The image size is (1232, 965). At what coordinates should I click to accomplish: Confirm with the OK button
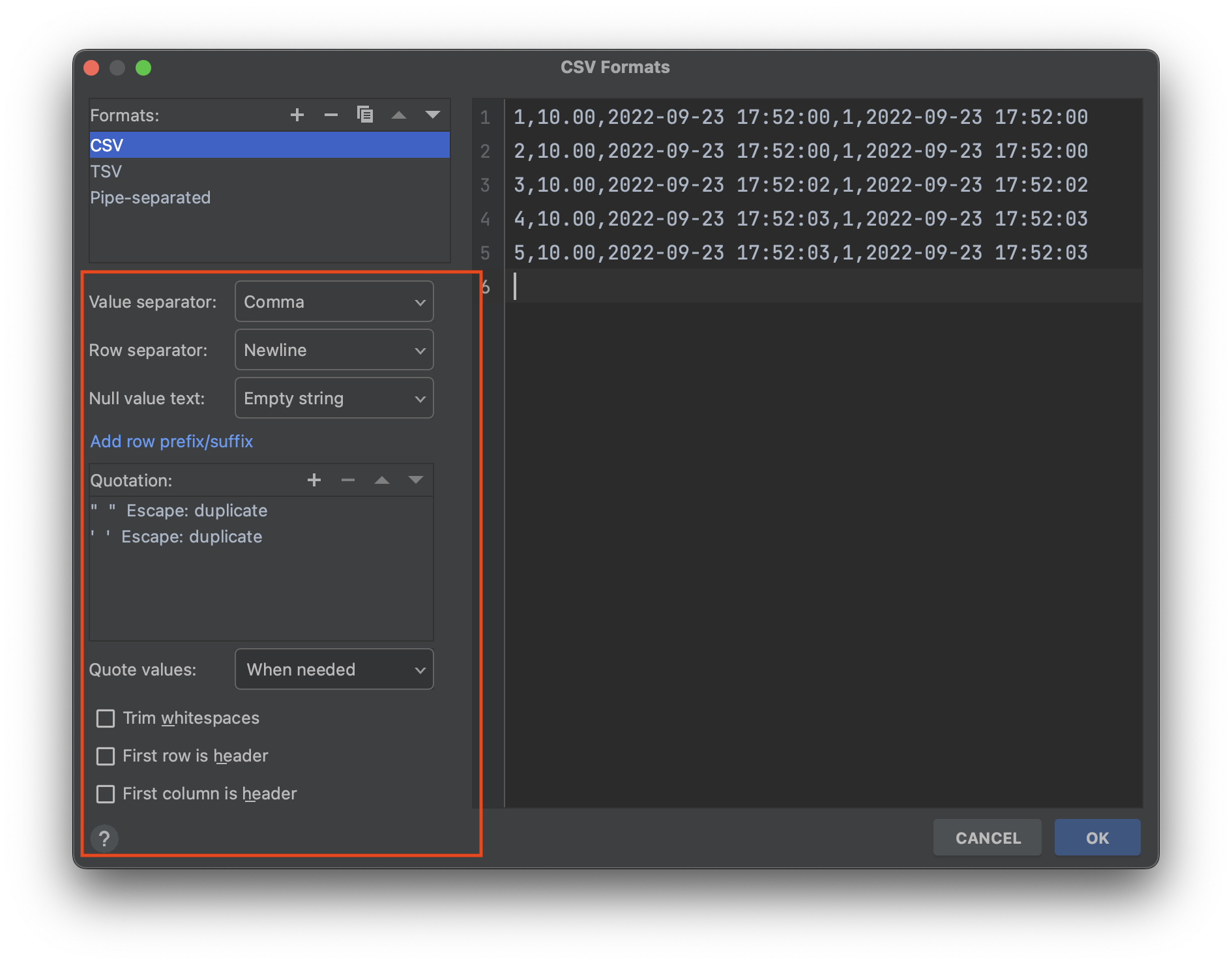[1098, 838]
